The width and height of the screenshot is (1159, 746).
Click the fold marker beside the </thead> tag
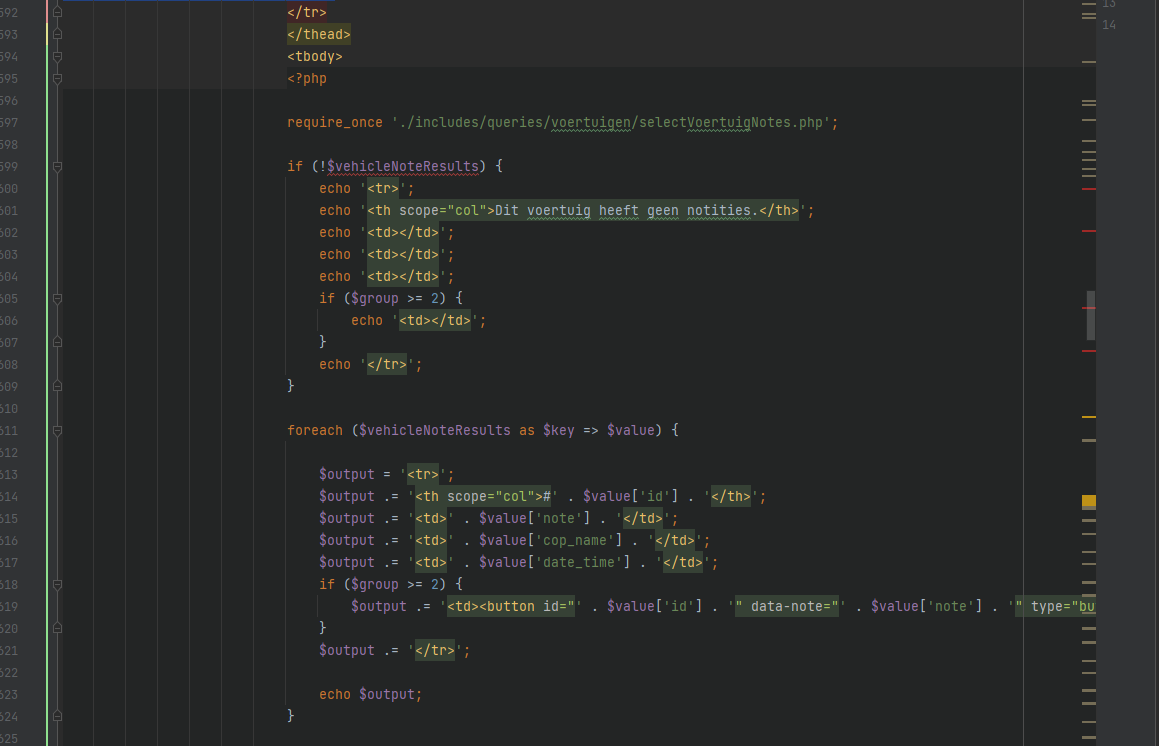(x=57, y=35)
